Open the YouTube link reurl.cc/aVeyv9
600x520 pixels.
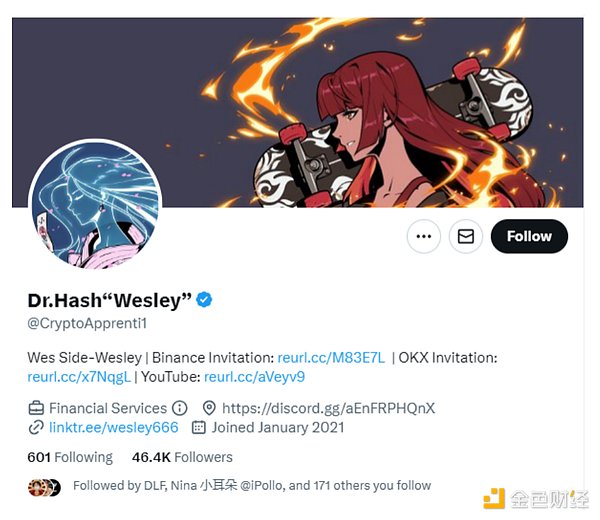click(x=254, y=377)
